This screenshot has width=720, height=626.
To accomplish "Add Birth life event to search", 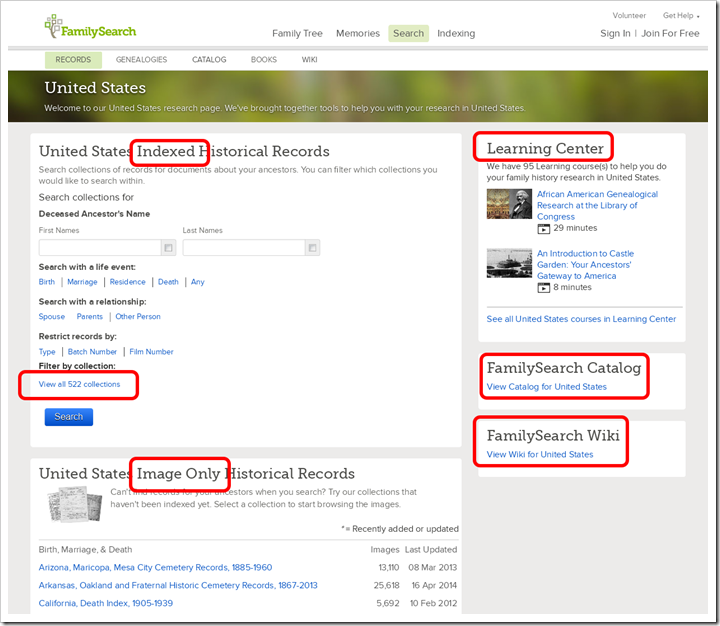I will tap(46, 282).
